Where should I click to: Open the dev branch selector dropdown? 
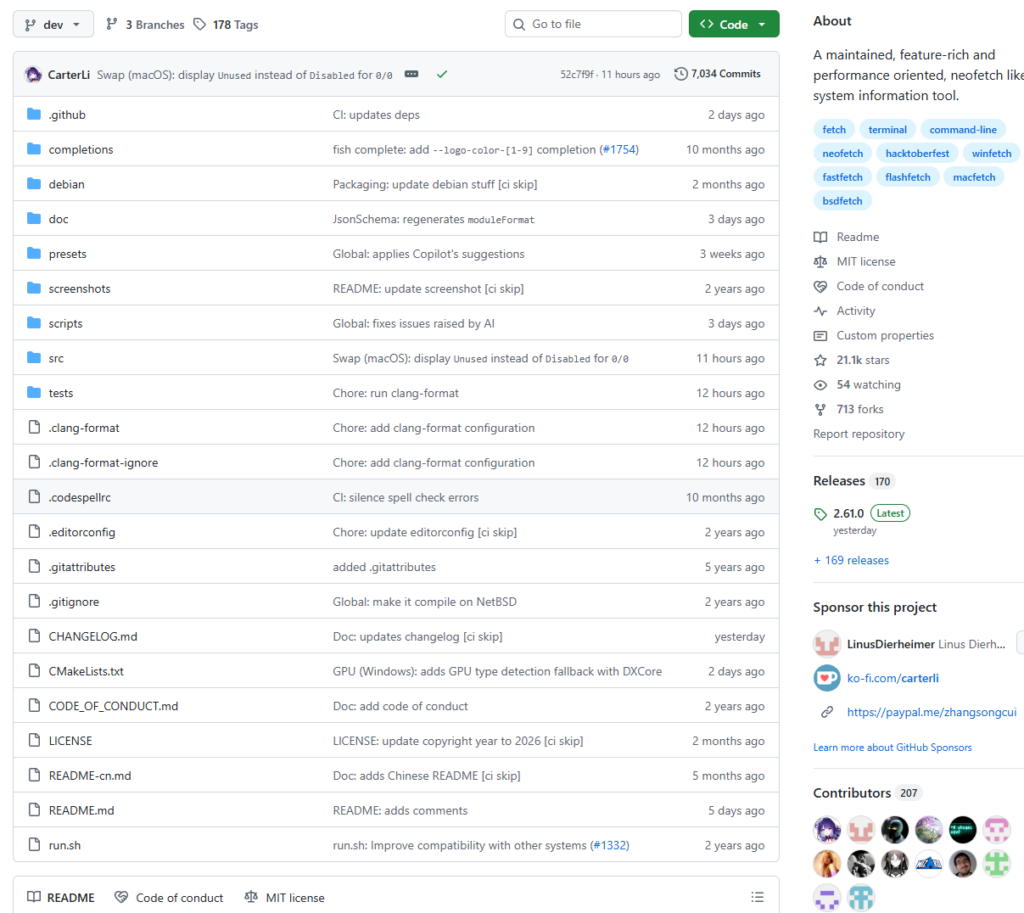pyautogui.click(x=53, y=24)
